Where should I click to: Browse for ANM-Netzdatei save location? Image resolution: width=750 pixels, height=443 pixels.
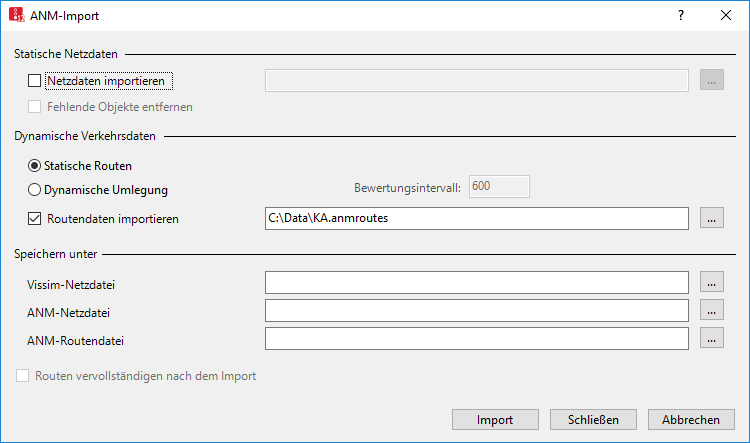click(711, 311)
